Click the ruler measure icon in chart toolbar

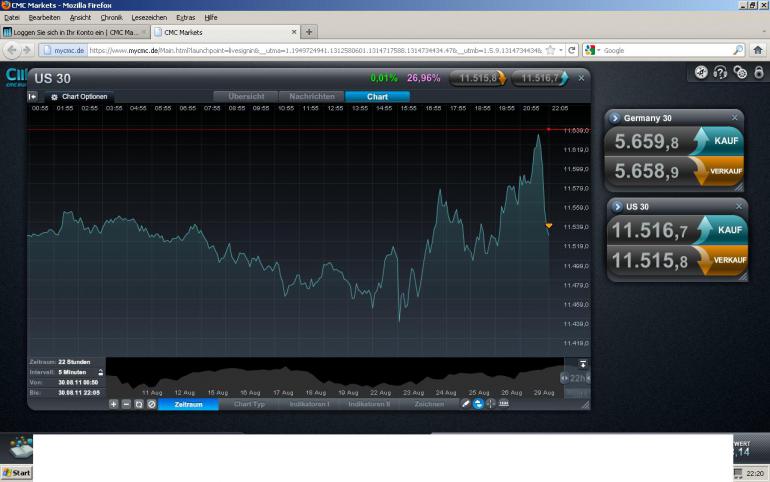click(x=503, y=403)
